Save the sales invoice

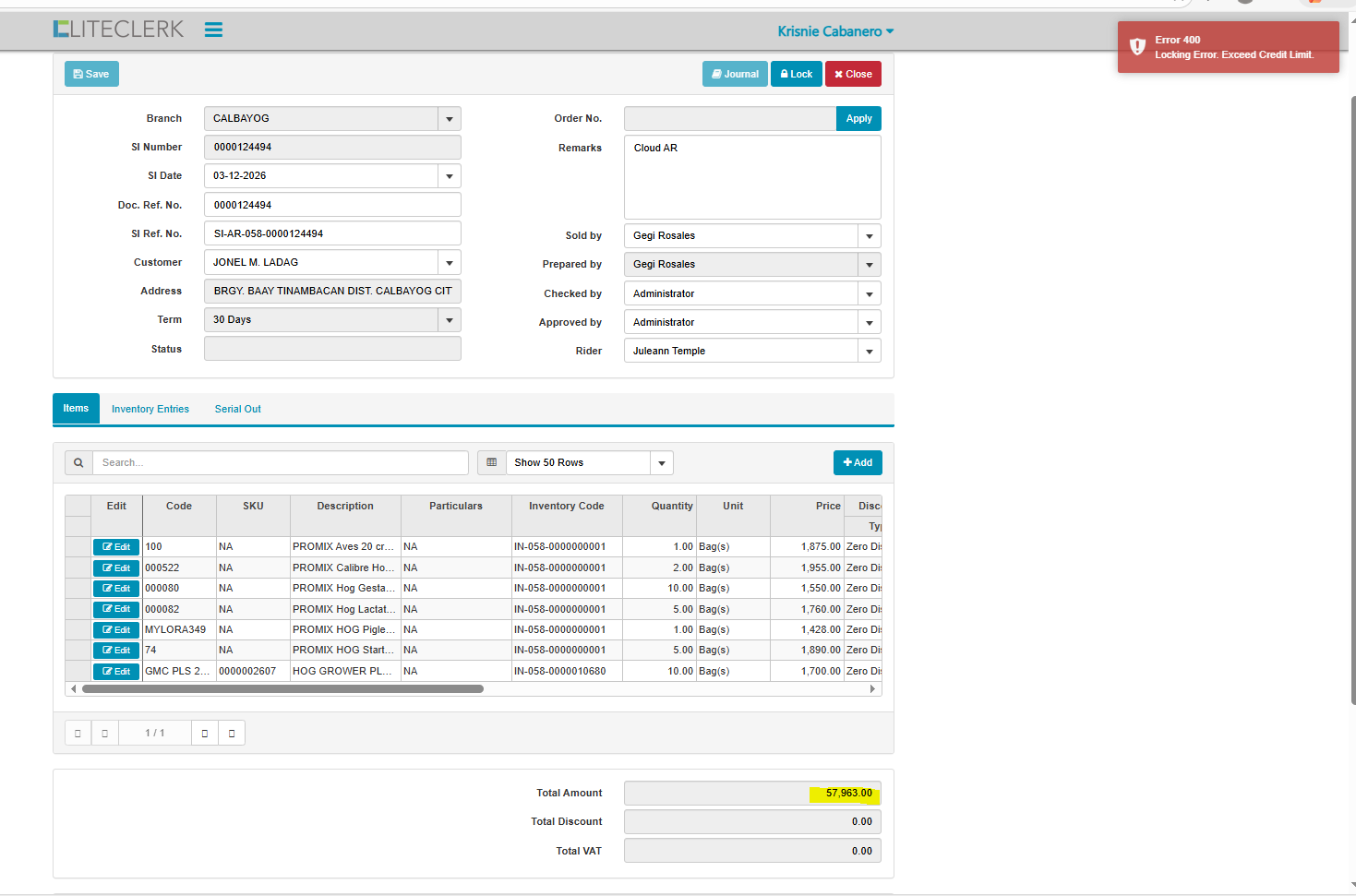[91, 74]
